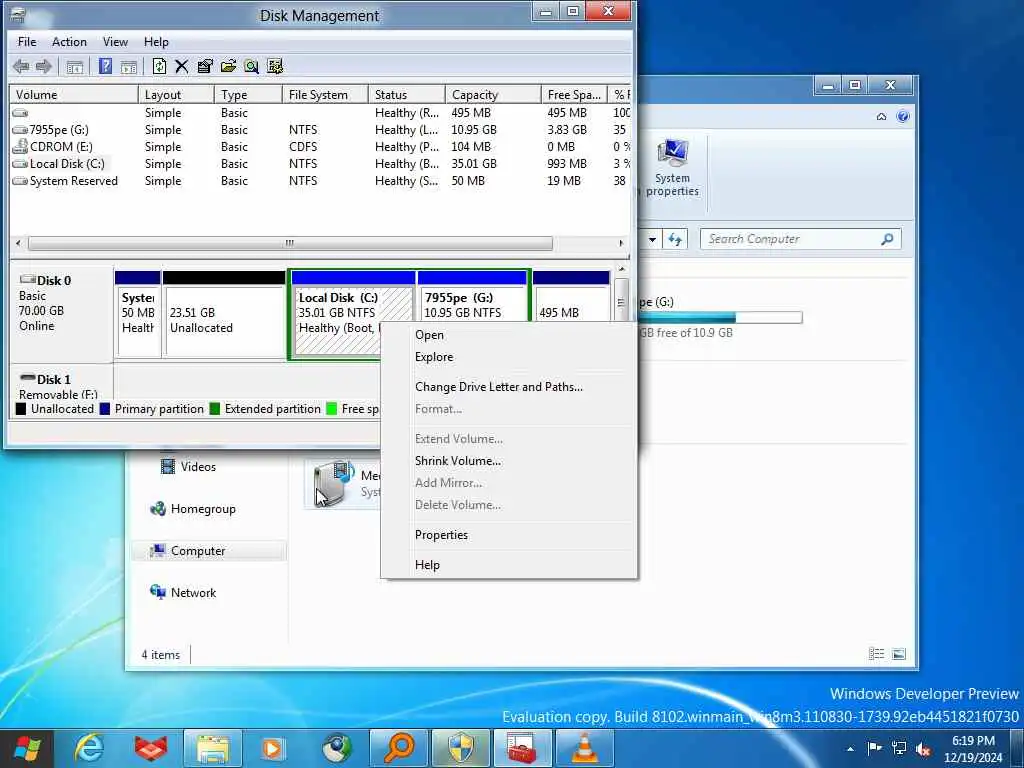Select Shrink Volume... from context menu

tap(509, 461)
